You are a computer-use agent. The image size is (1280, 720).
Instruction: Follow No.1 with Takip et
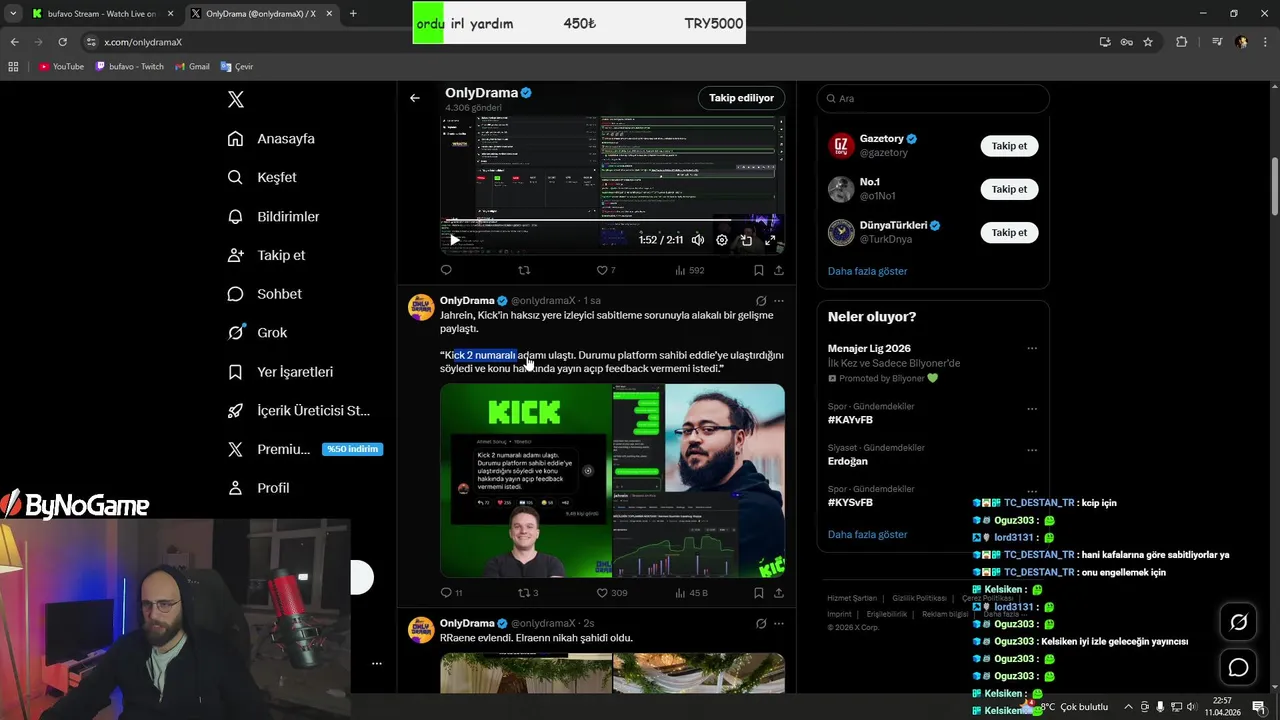point(1009,189)
